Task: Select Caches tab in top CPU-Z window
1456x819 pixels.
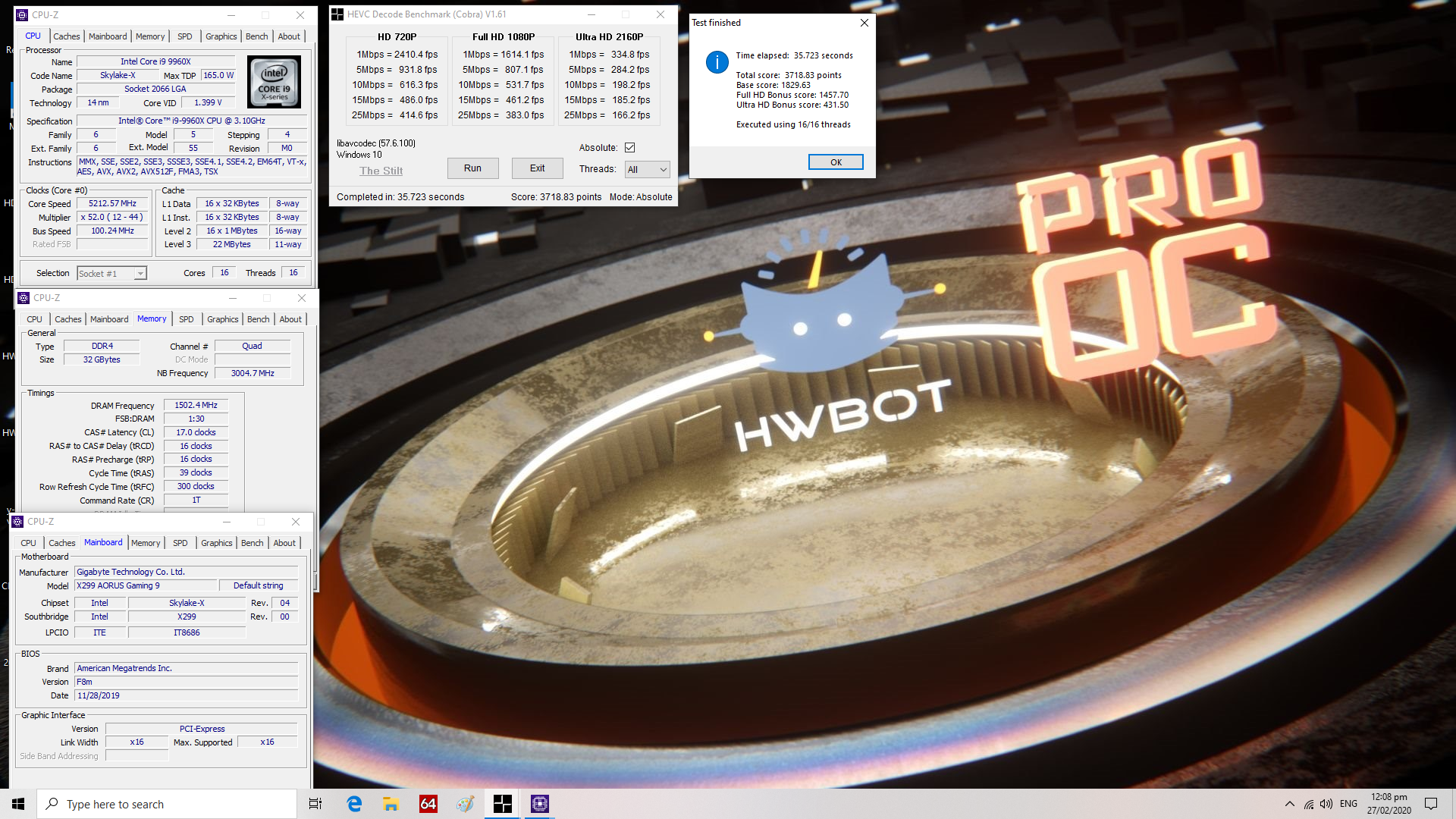Action: pos(66,36)
